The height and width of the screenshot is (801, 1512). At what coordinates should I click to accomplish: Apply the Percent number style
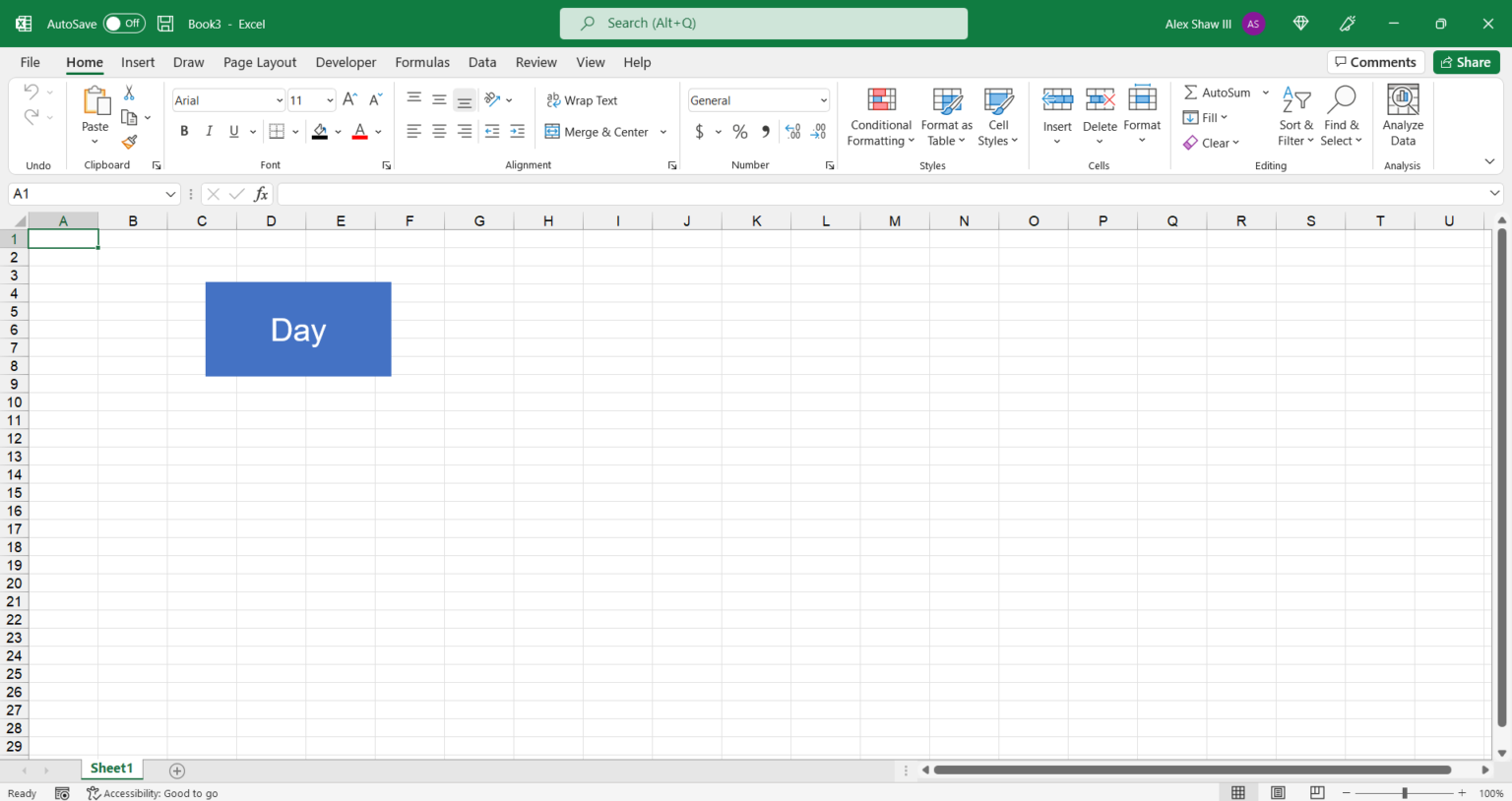click(739, 131)
